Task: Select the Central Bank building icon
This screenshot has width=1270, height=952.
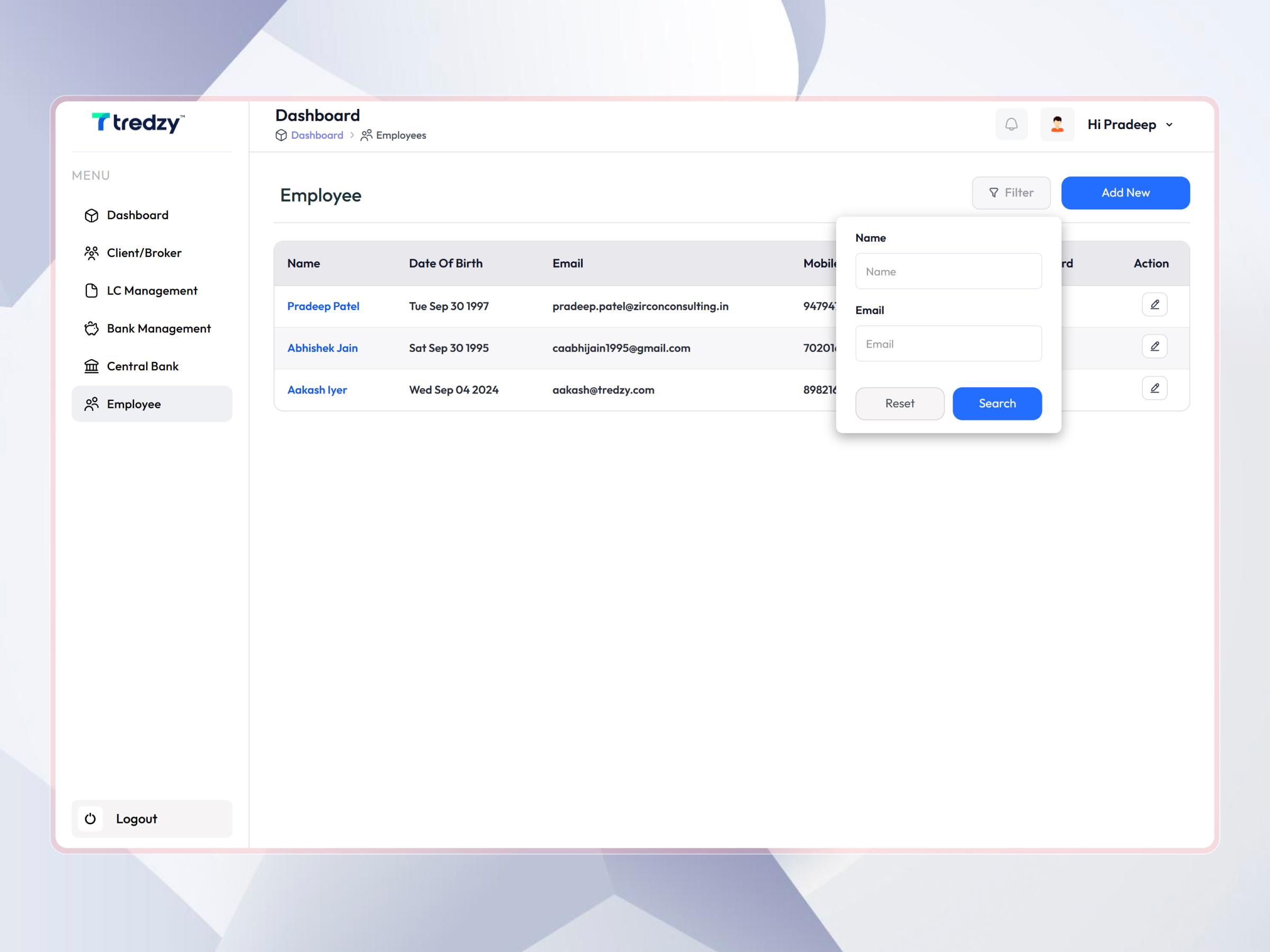Action: click(x=92, y=366)
